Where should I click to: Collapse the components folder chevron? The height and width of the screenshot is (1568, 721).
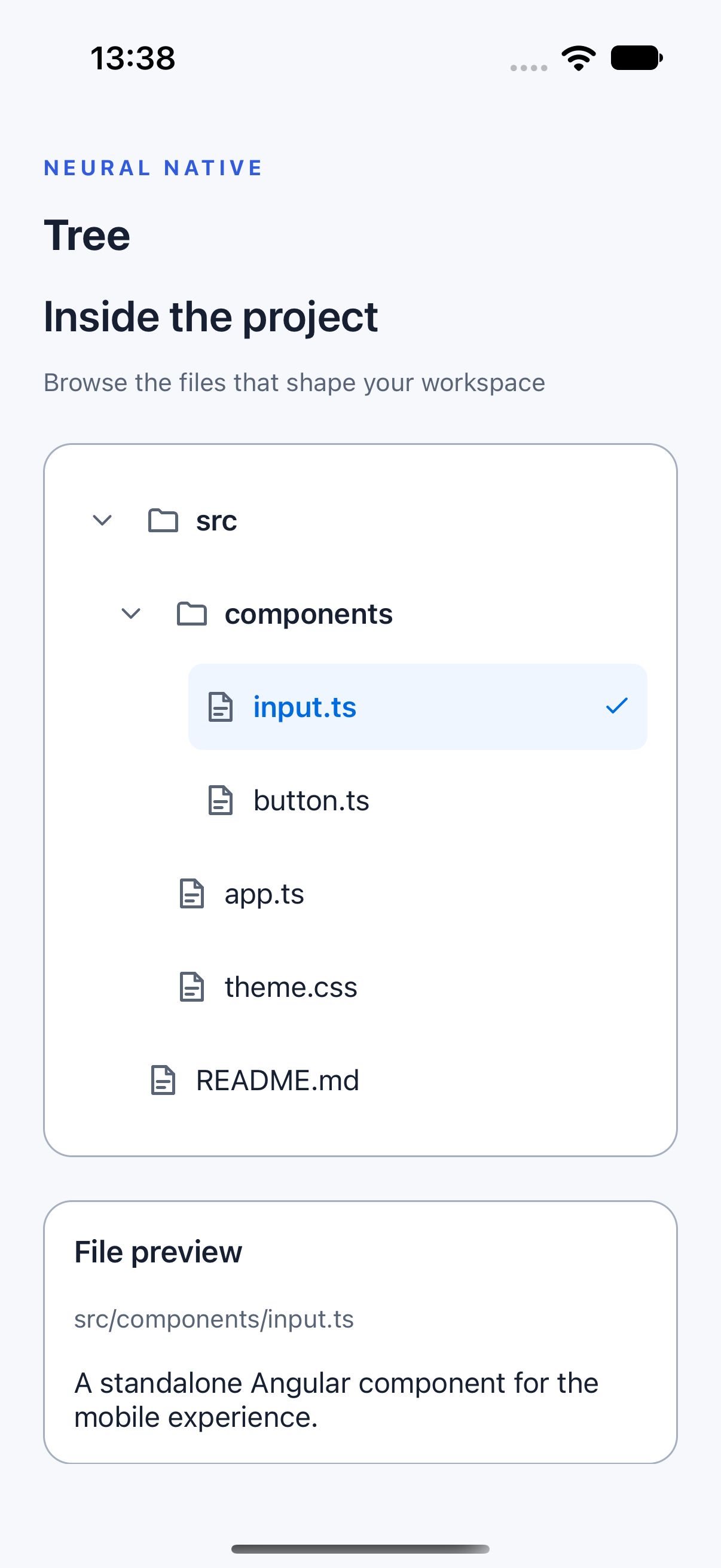pyautogui.click(x=131, y=614)
